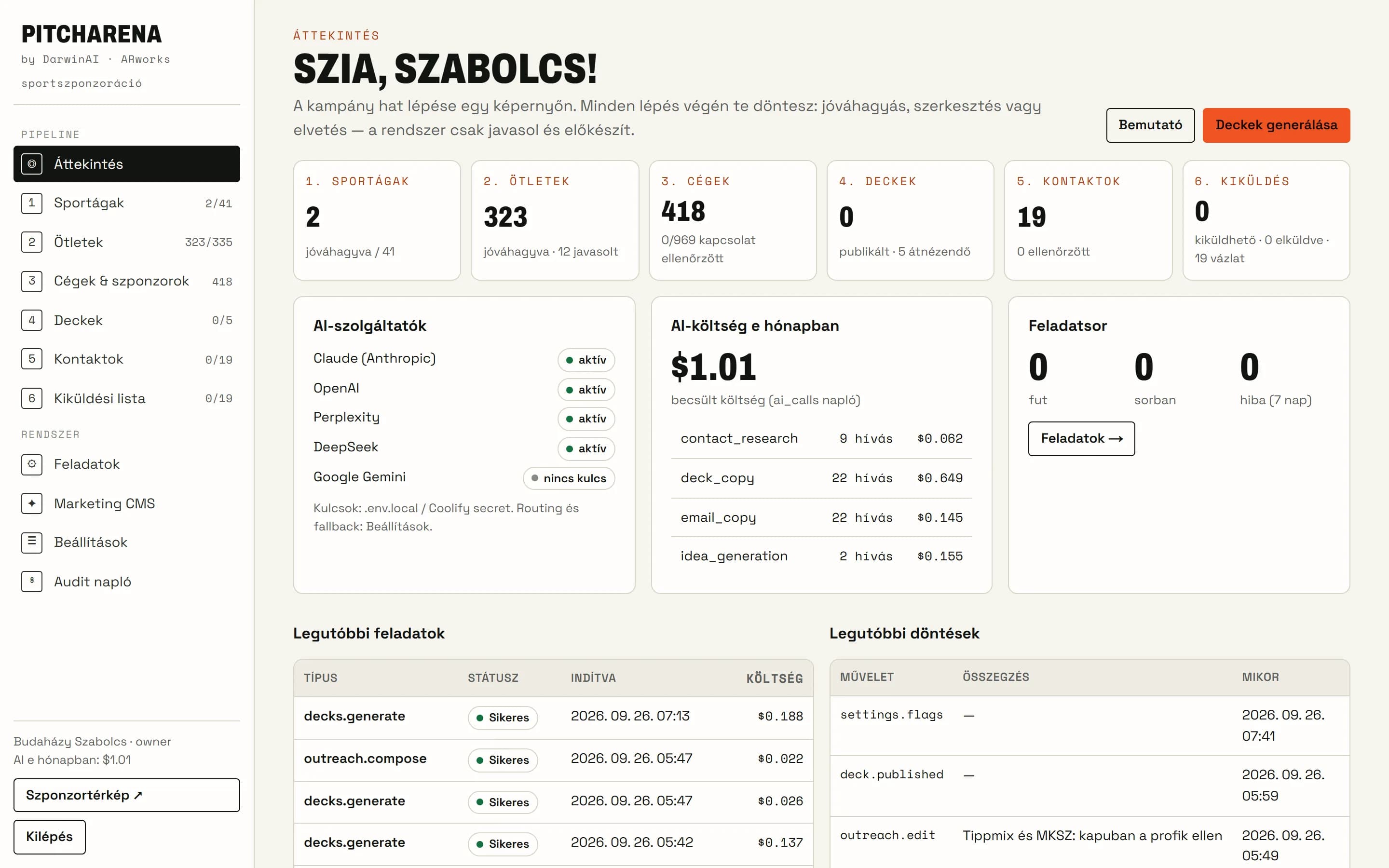Image resolution: width=1389 pixels, height=868 pixels.
Task: Click the deck_copy cost row
Action: coord(821,478)
